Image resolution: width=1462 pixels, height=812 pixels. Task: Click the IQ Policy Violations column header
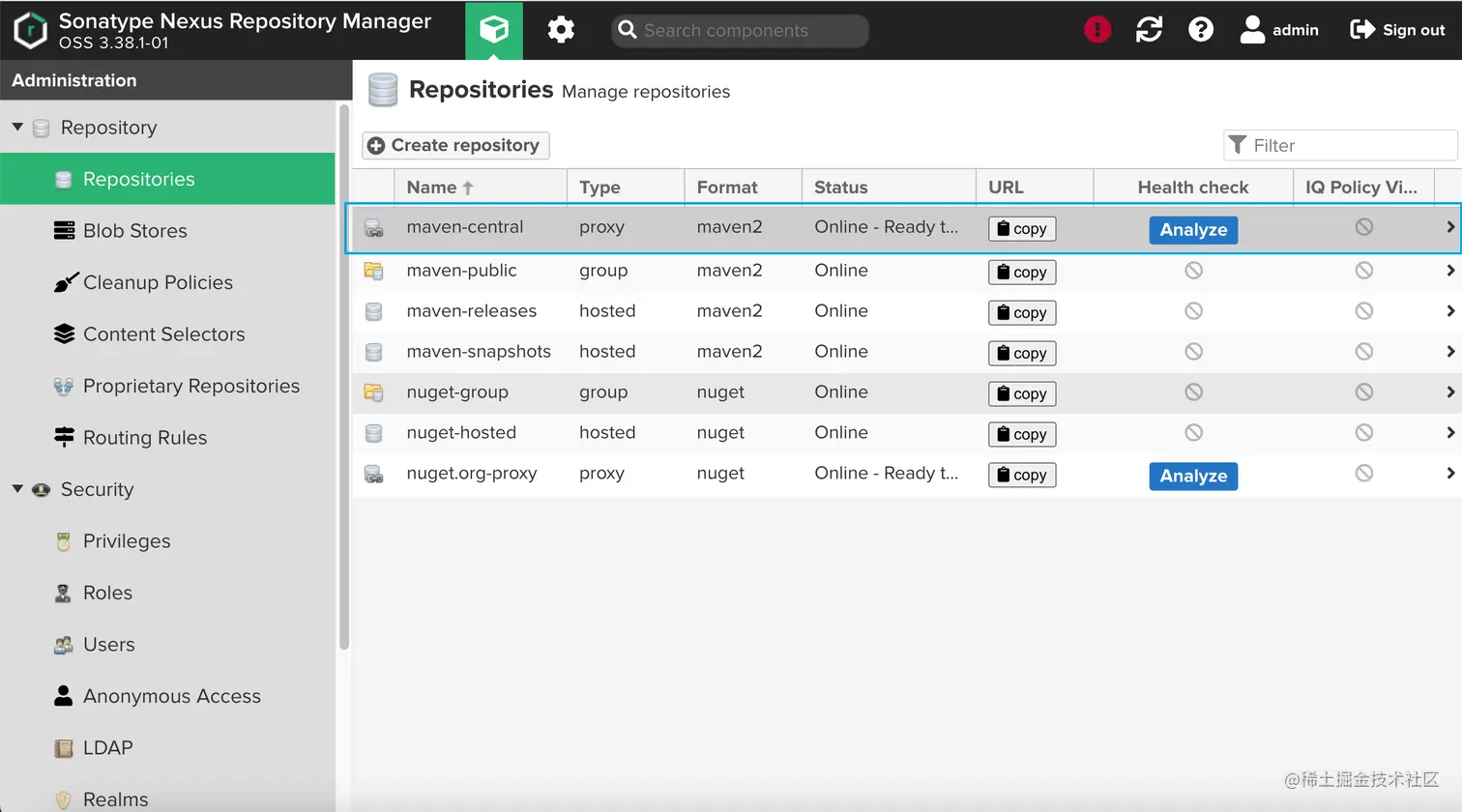[1361, 187]
